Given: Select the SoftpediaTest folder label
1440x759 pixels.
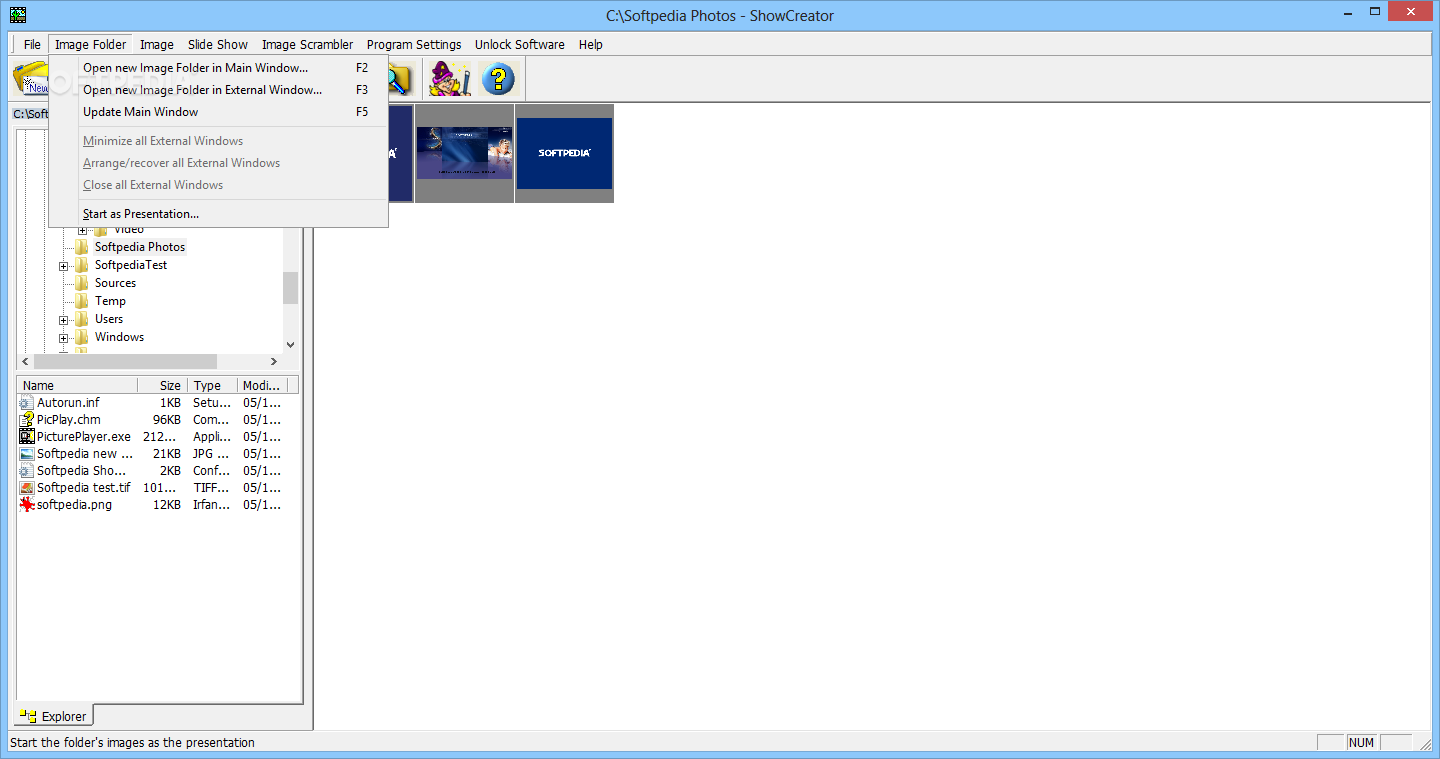Looking at the screenshot, I should (131, 265).
